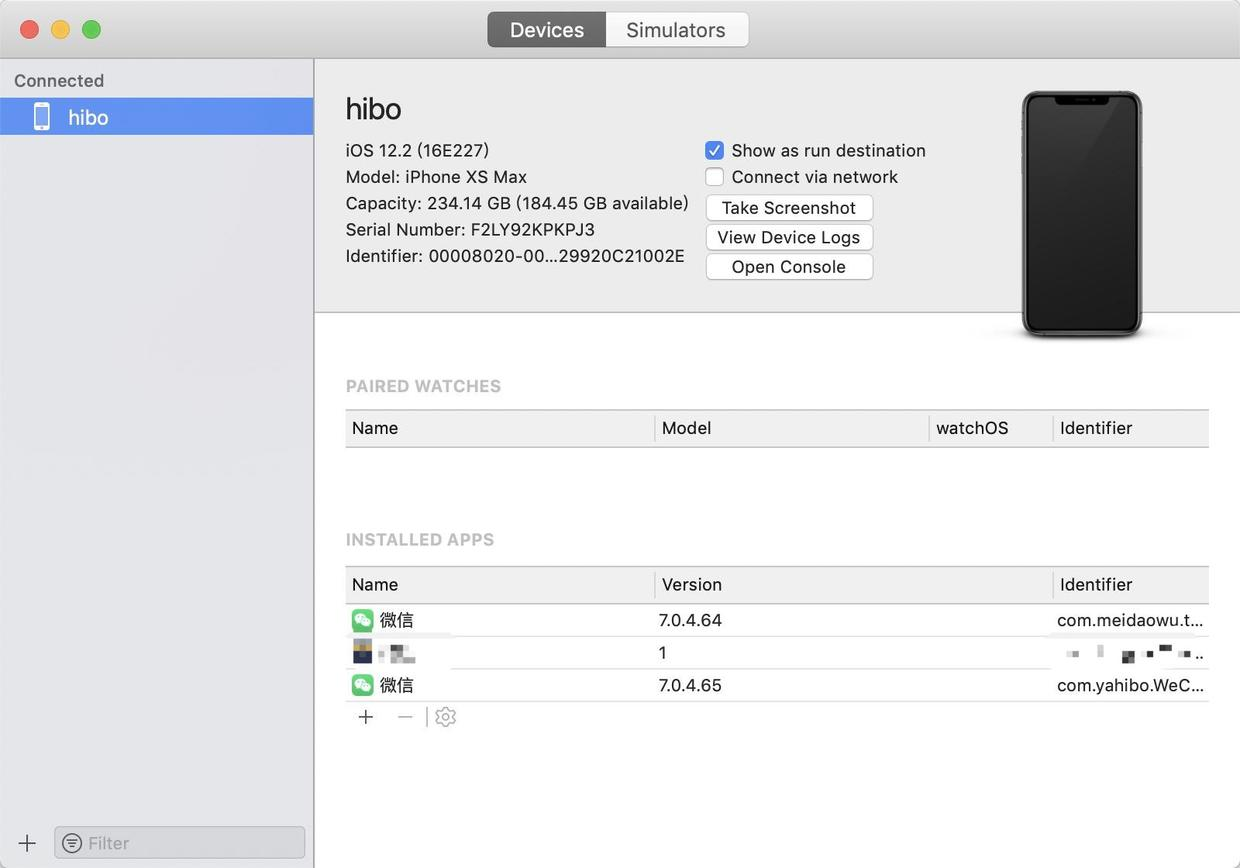1240x868 pixels.
Task: Click inside the Filter input field
Action: pyautogui.click(x=180, y=843)
